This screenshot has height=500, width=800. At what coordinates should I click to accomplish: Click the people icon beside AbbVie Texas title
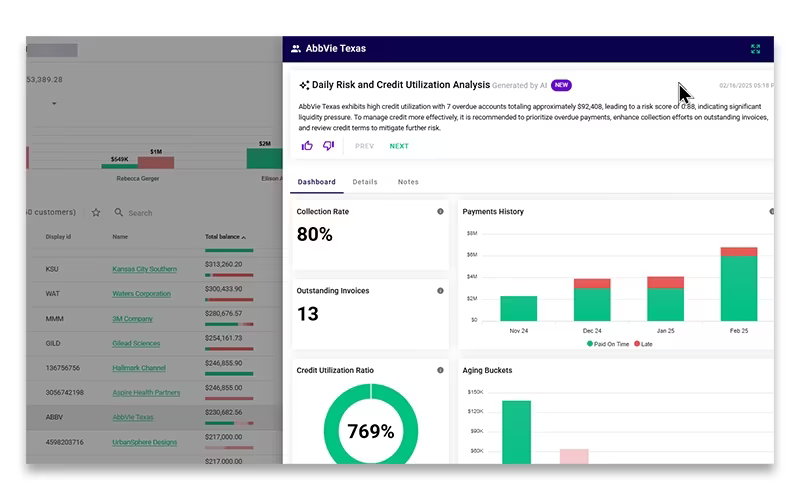pos(295,48)
